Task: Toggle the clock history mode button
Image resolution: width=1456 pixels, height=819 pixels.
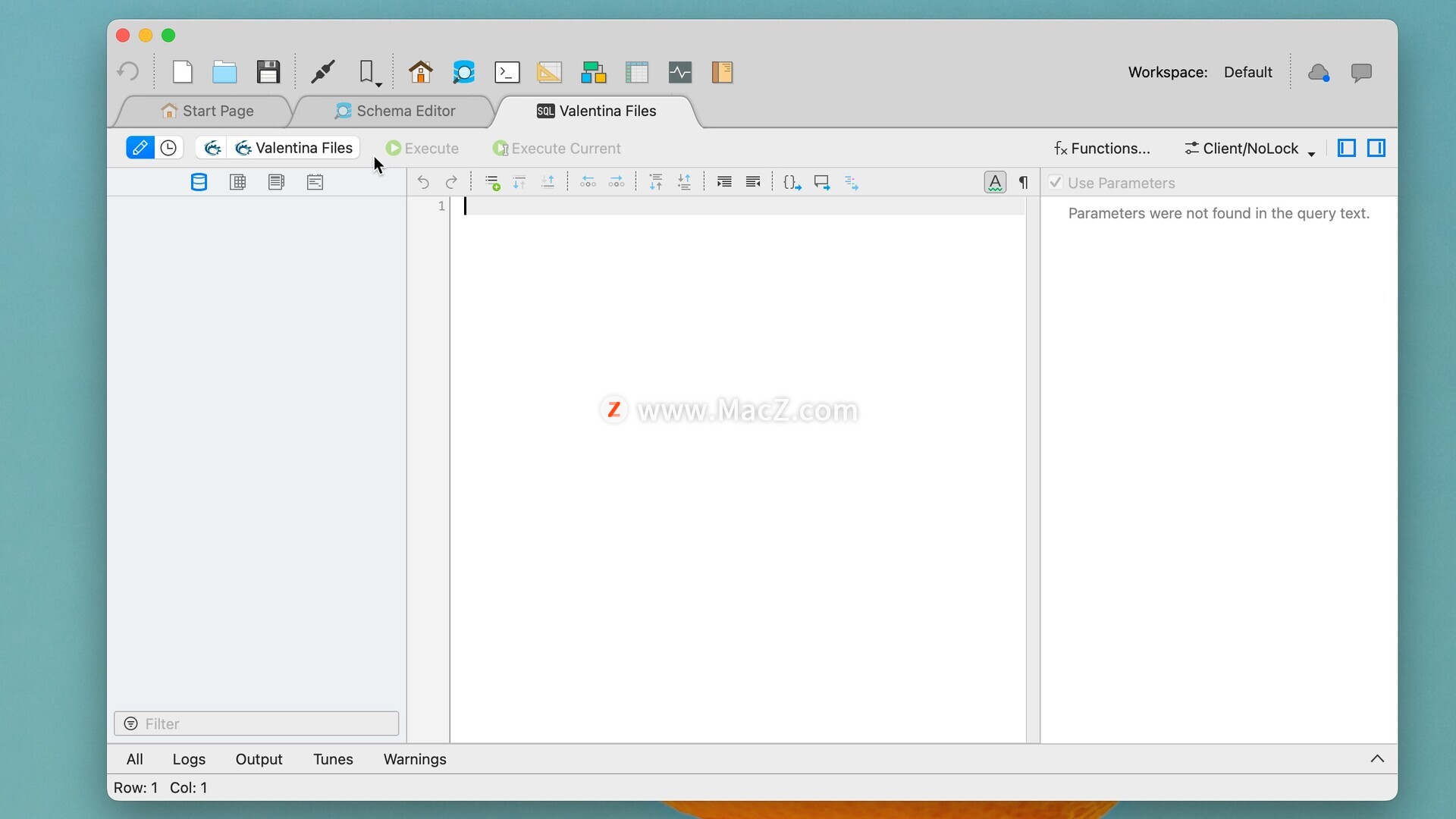Action: pyautogui.click(x=169, y=148)
